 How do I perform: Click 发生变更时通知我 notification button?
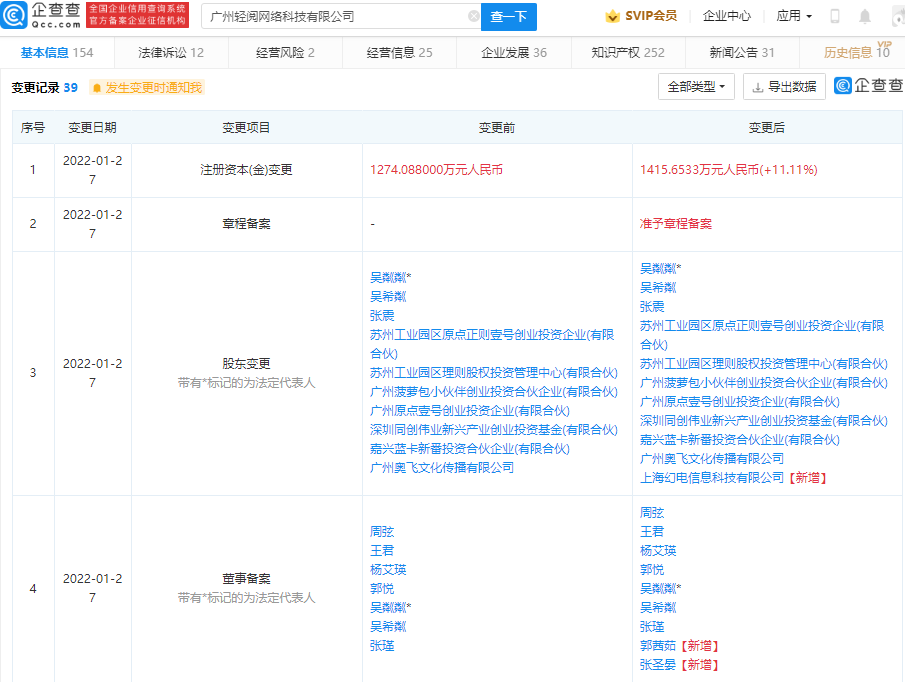click(x=147, y=88)
